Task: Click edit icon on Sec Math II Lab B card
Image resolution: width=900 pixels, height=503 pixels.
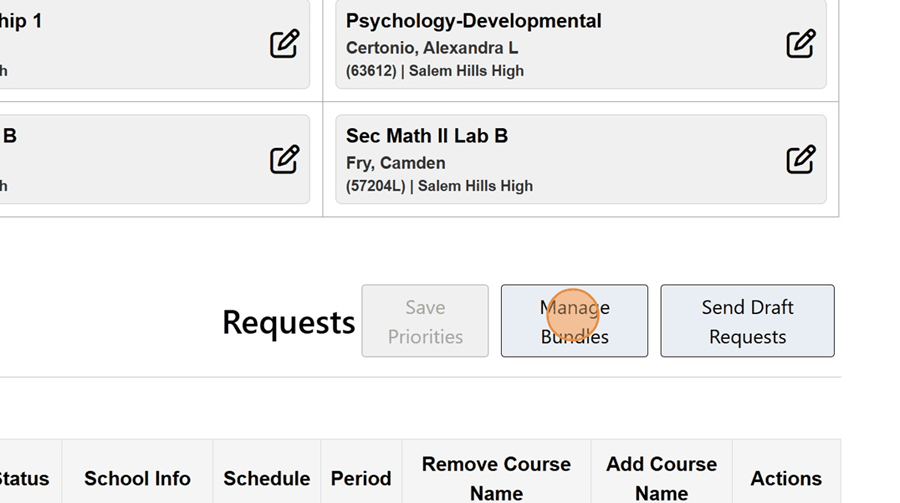Action: [x=800, y=160]
